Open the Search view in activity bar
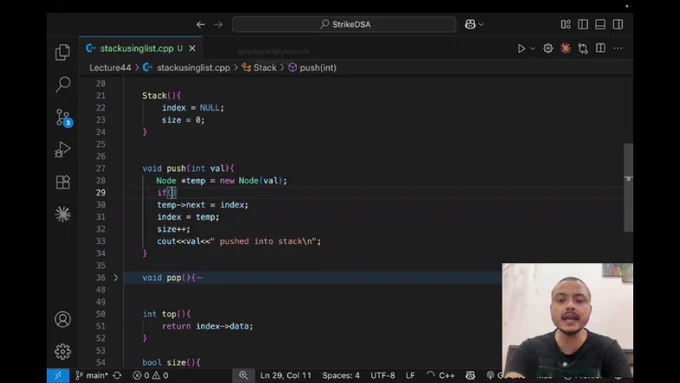 [x=63, y=84]
